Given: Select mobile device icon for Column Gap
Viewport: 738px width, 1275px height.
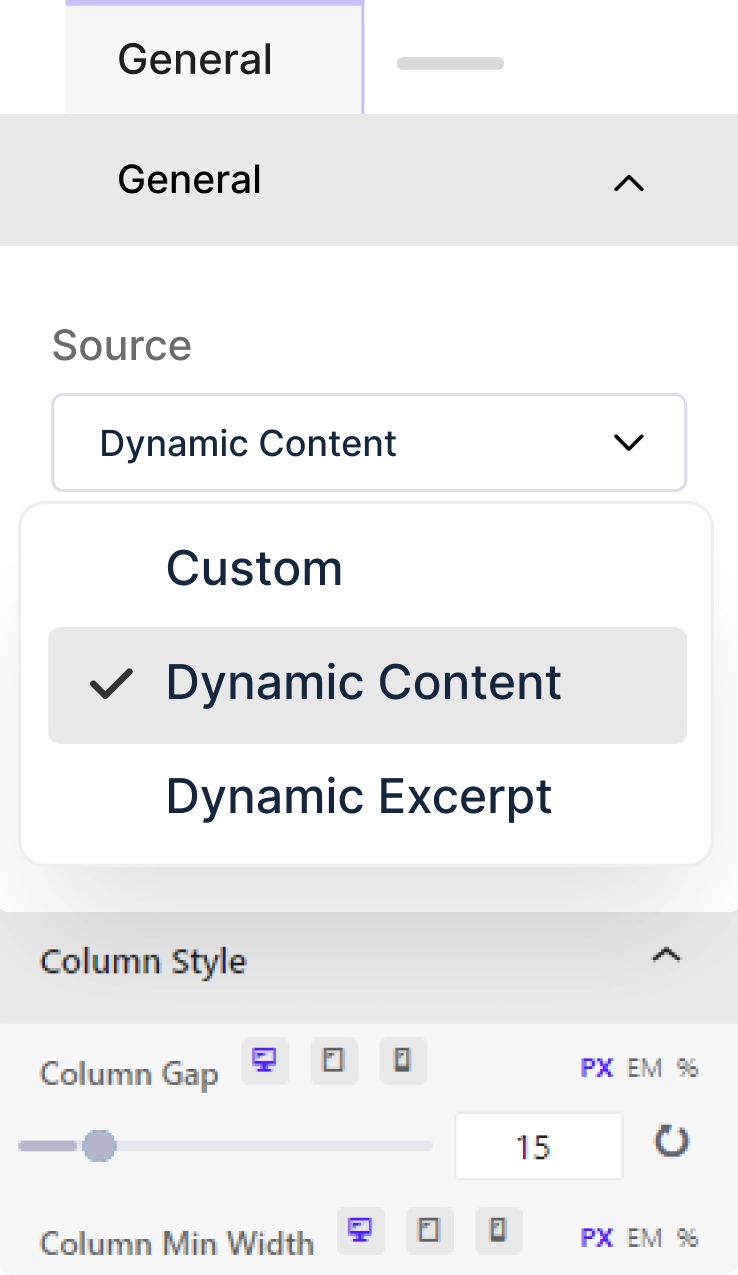Looking at the screenshot, I should coord(403,1061).
